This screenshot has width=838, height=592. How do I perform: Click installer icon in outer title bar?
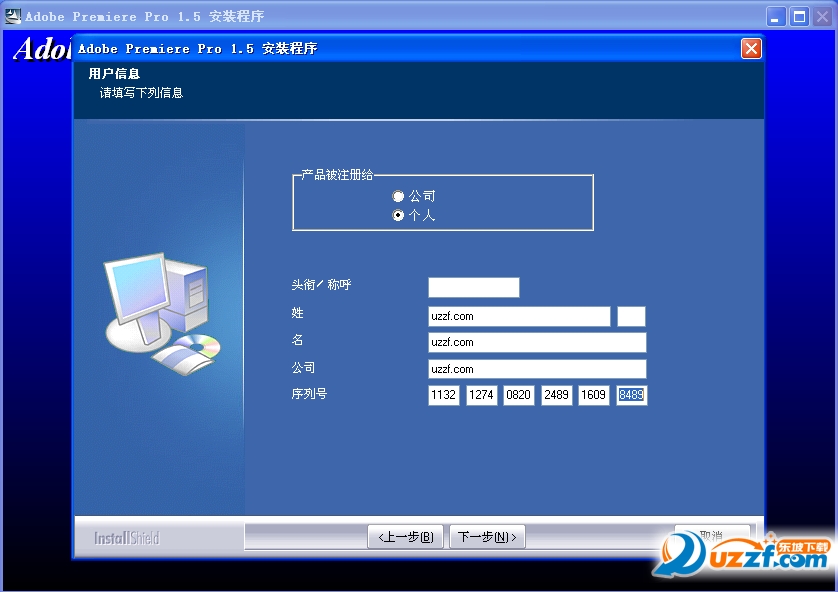point(13,17)
